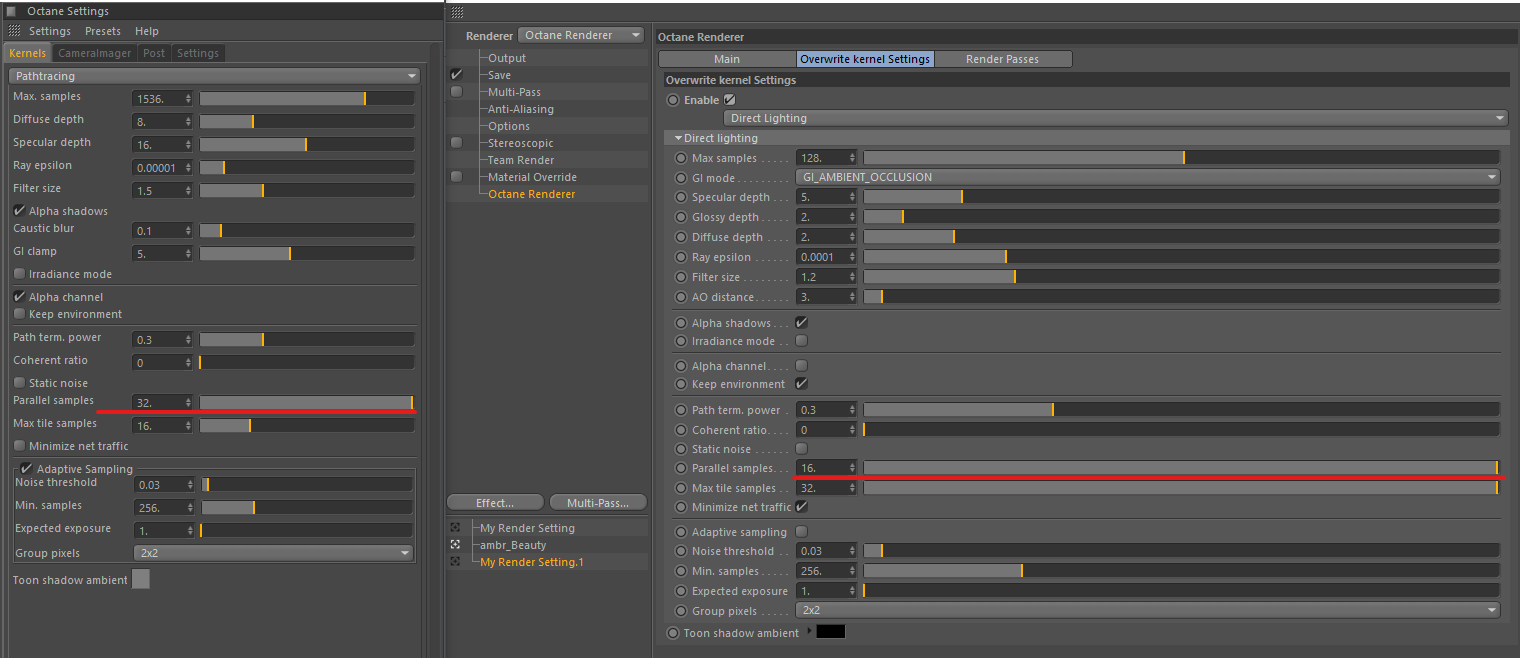Toggle Minimize net traffic in overwrite kernel settings

click(x=801, y=507)
